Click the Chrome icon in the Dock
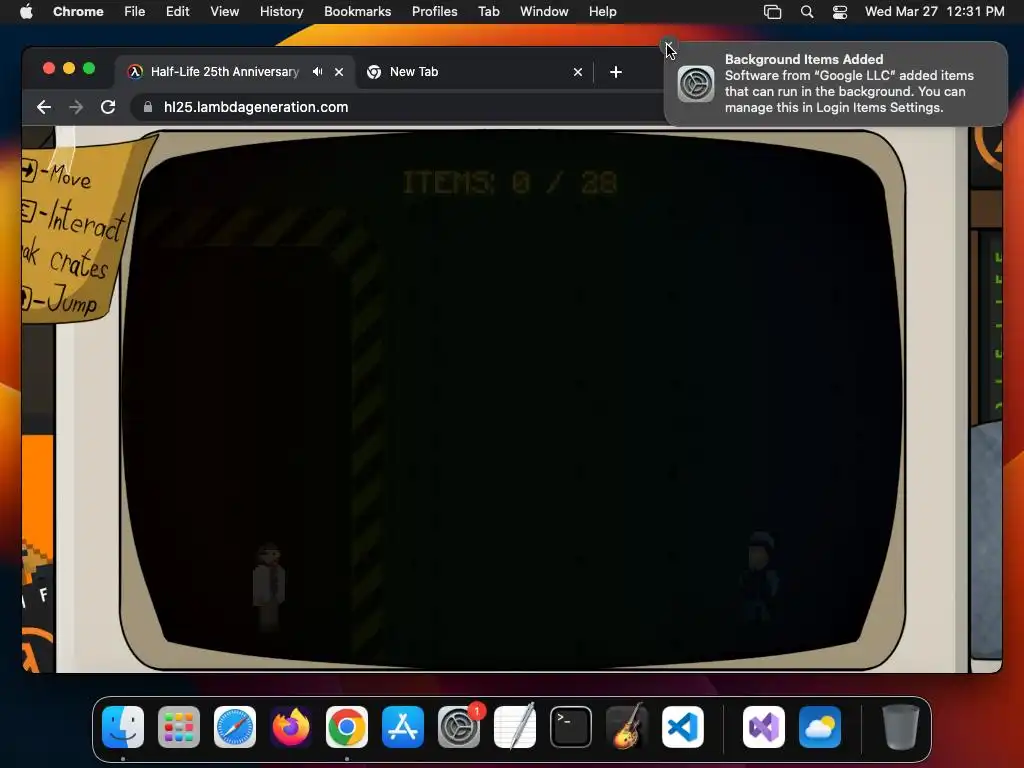 (347, 727)
